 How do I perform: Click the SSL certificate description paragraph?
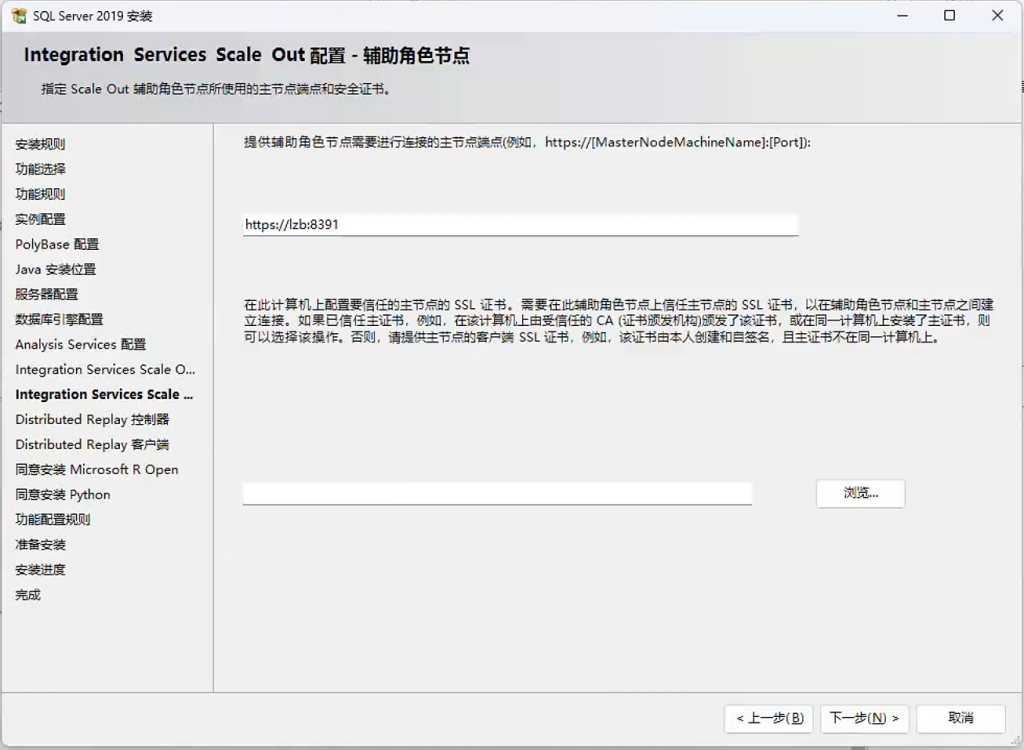618,321
